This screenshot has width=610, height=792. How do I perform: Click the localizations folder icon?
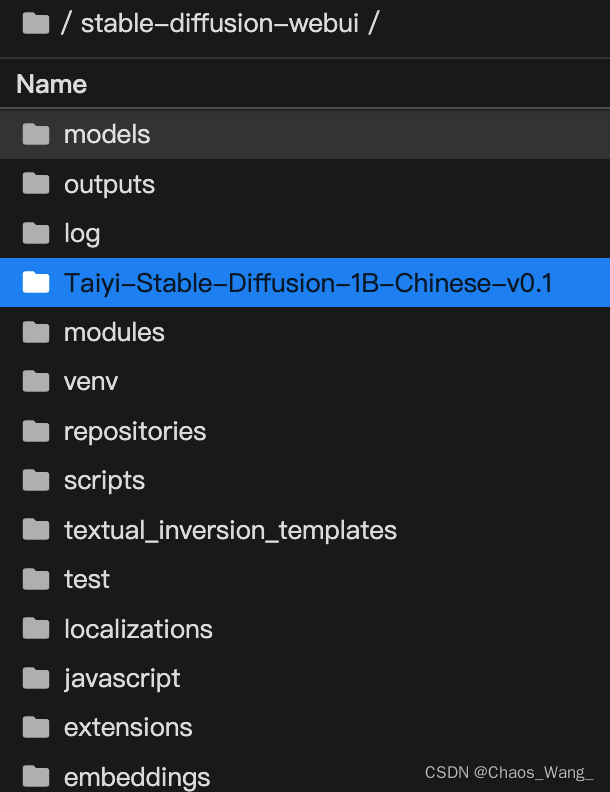36,629
